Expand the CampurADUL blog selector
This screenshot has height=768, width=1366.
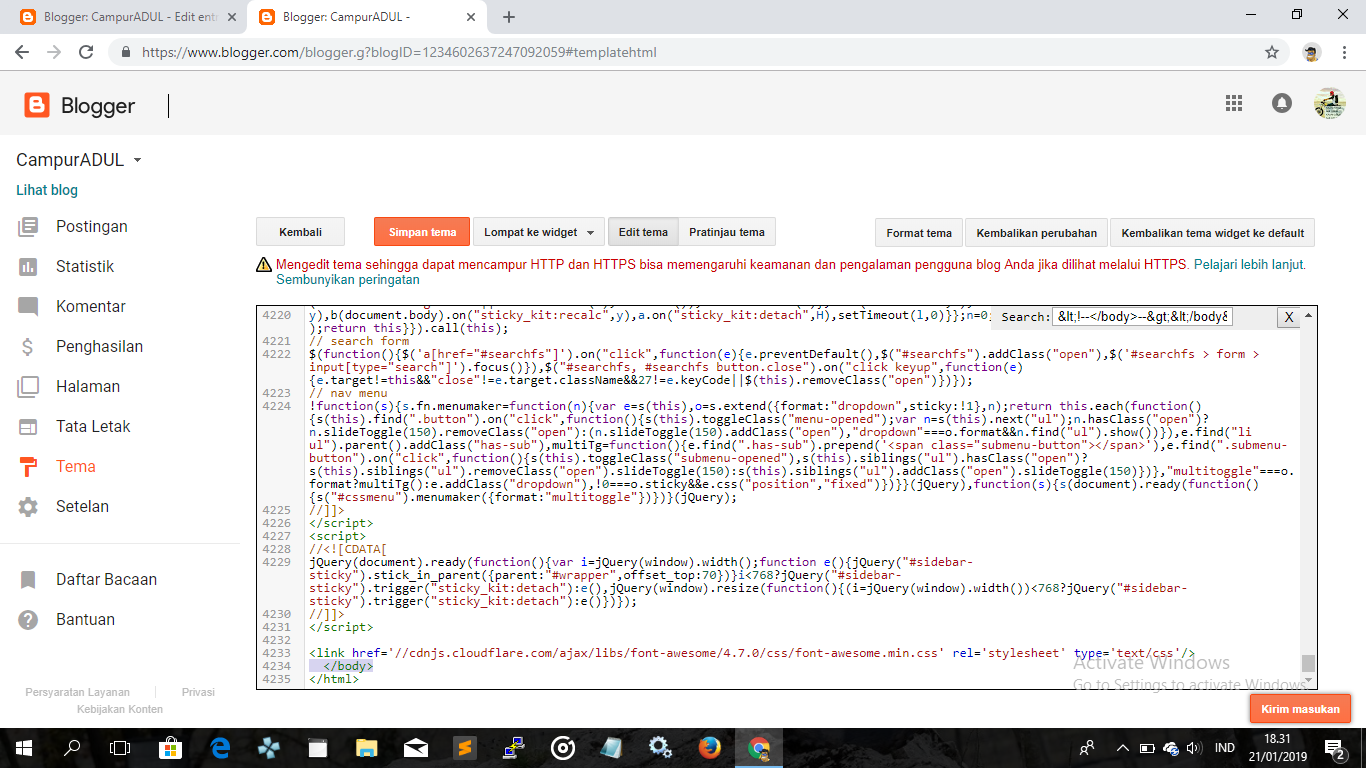(79, 160)
